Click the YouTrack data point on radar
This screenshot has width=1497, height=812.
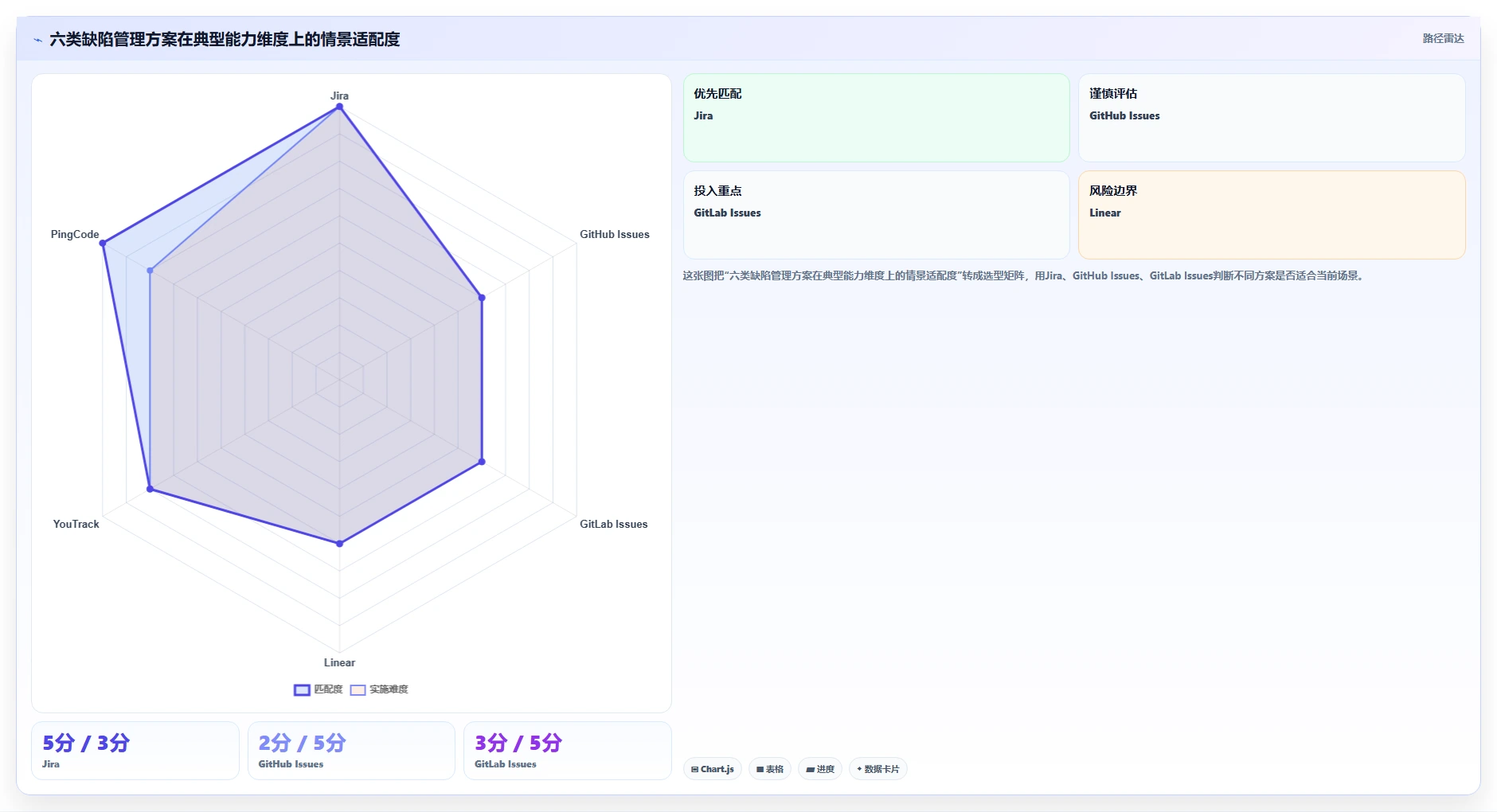click(150, 489)
